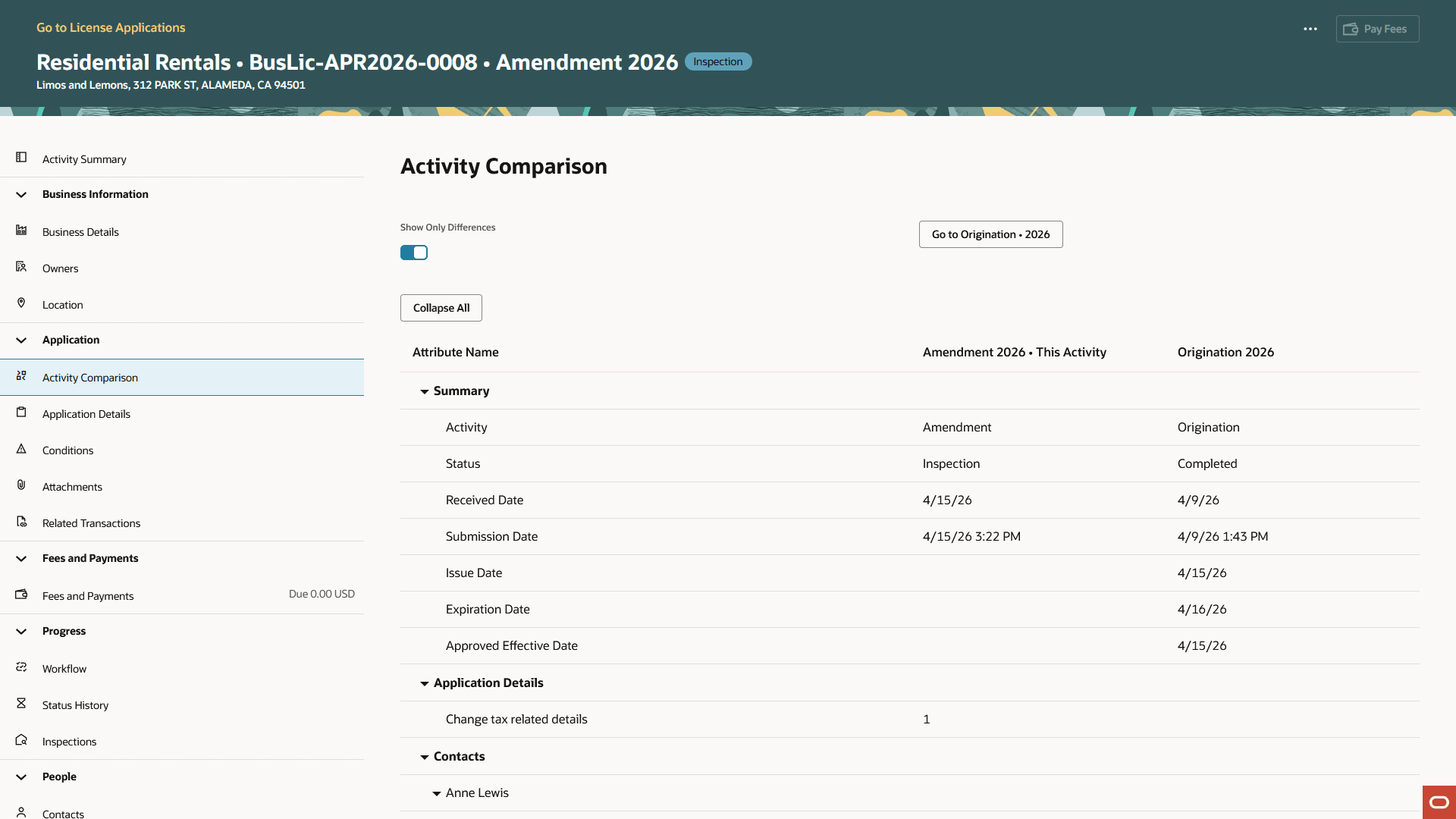Viewport: 1456px width, 819px height.
Task: Click the 'Issue Date' row label
Action: (x=473, y=573)
